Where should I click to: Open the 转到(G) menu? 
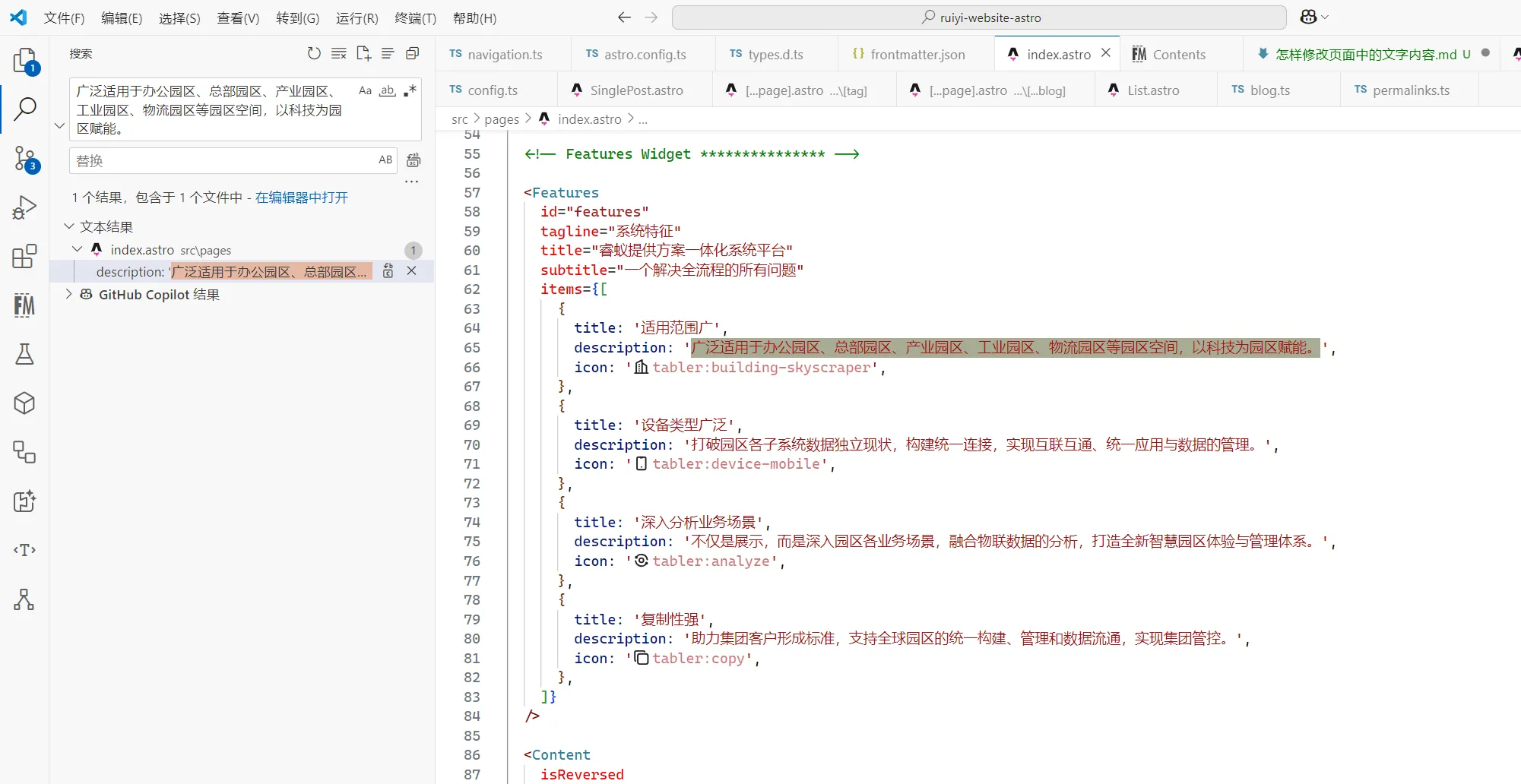[x=297, y=17]
